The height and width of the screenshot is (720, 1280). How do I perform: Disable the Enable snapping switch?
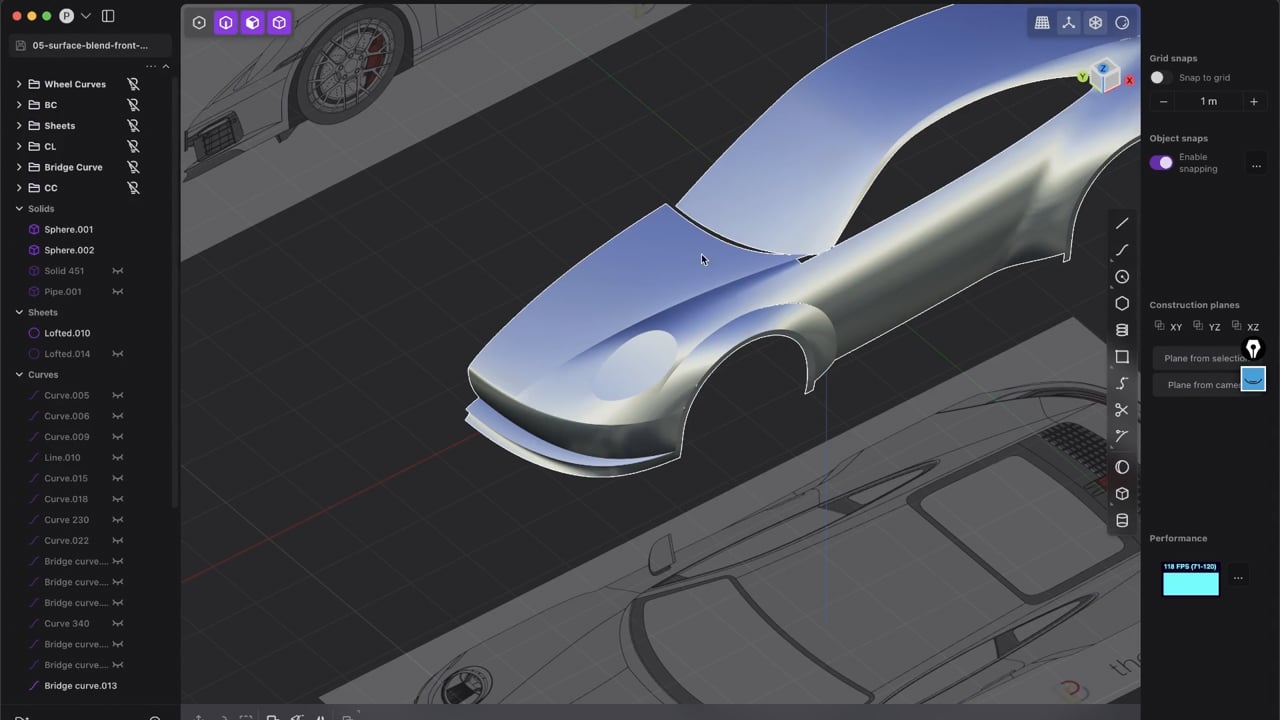[x=1161, y=162]
